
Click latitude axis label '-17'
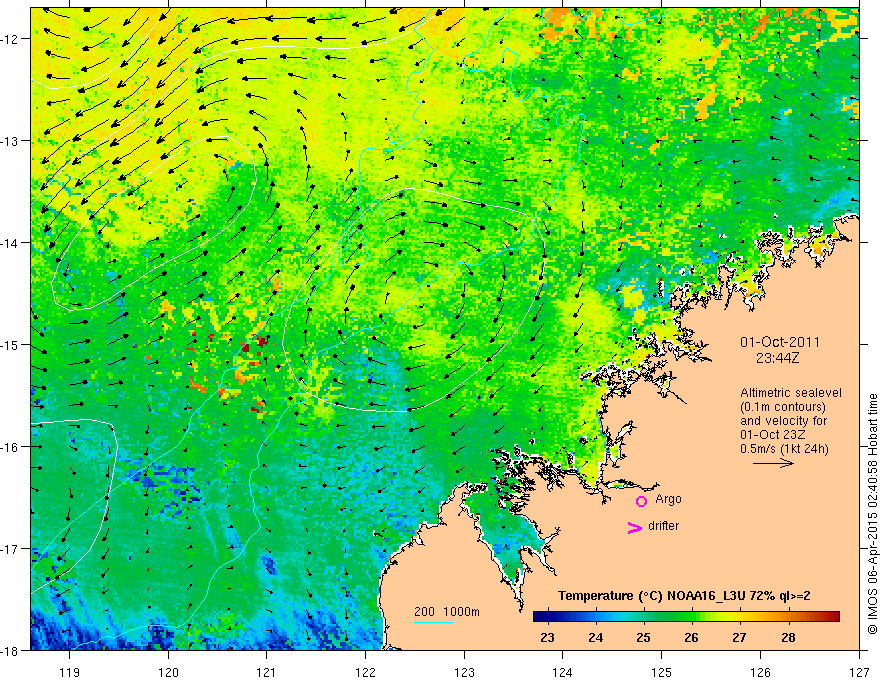[9, 549]
